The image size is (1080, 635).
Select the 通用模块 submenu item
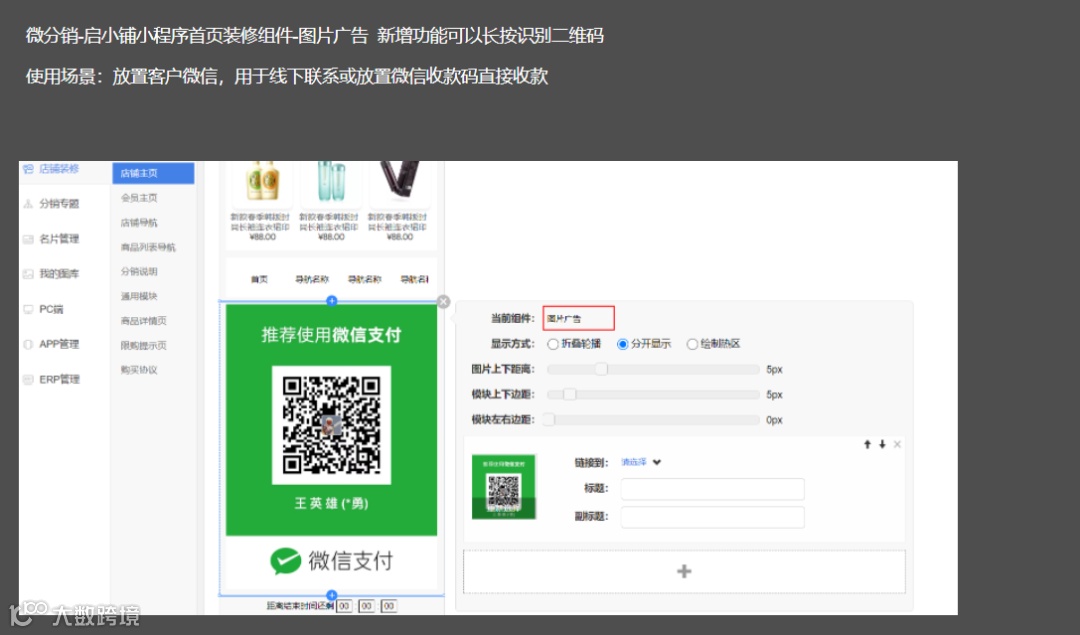pos(139,296)
